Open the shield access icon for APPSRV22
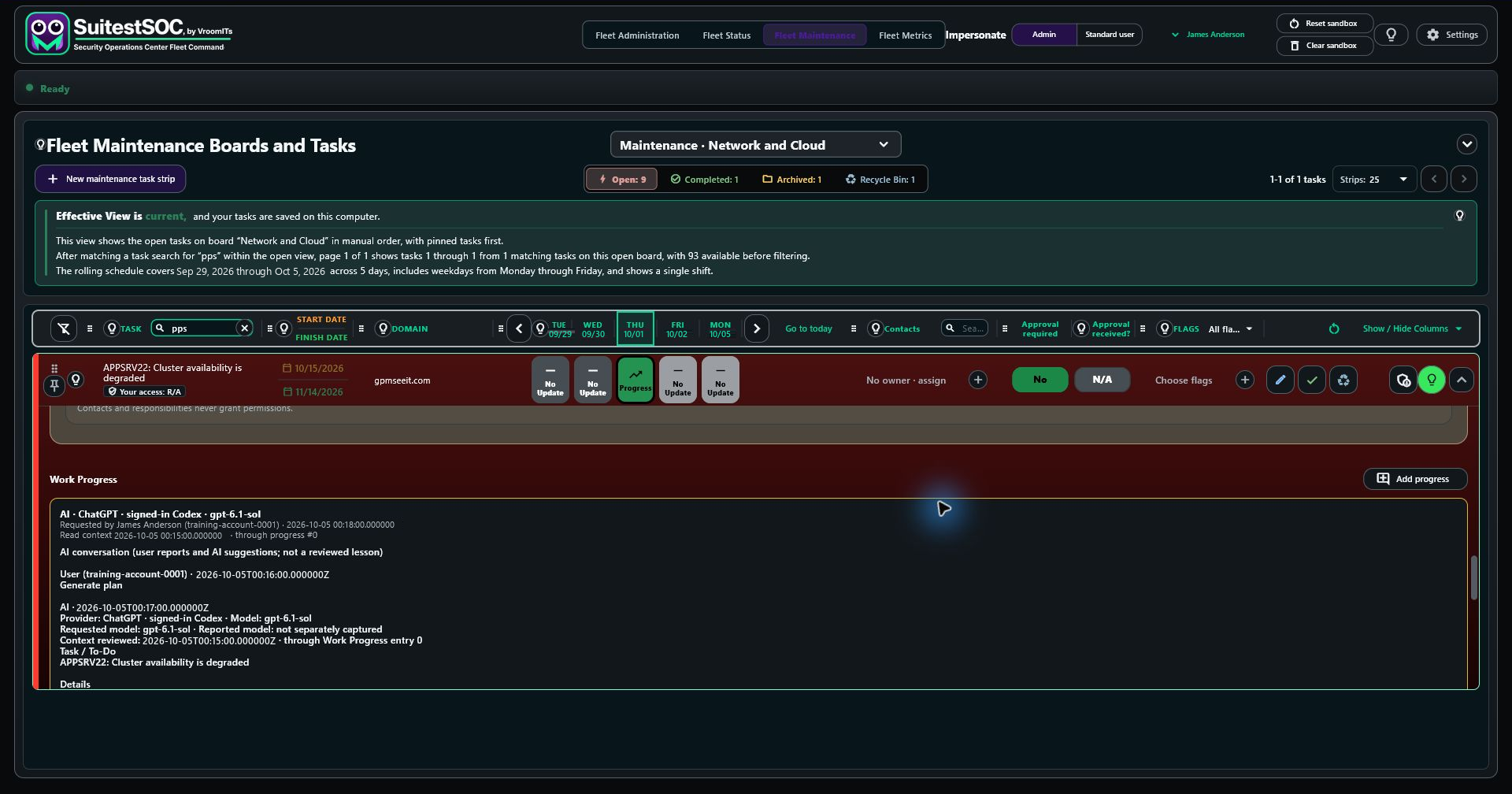 (x=1403, y=380)
